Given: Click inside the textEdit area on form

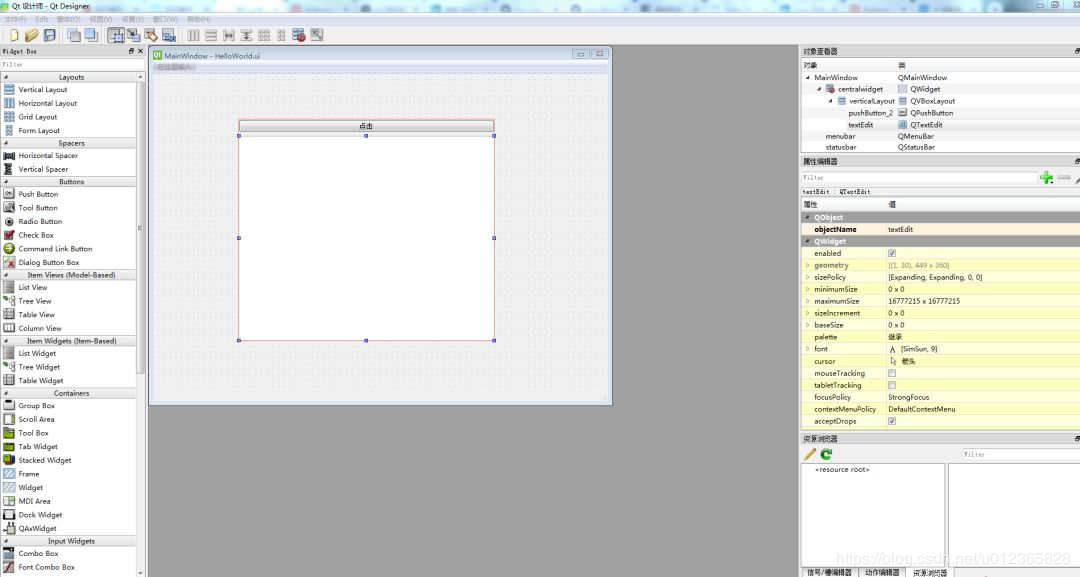Looking at the screenshot, I should 366,238.
